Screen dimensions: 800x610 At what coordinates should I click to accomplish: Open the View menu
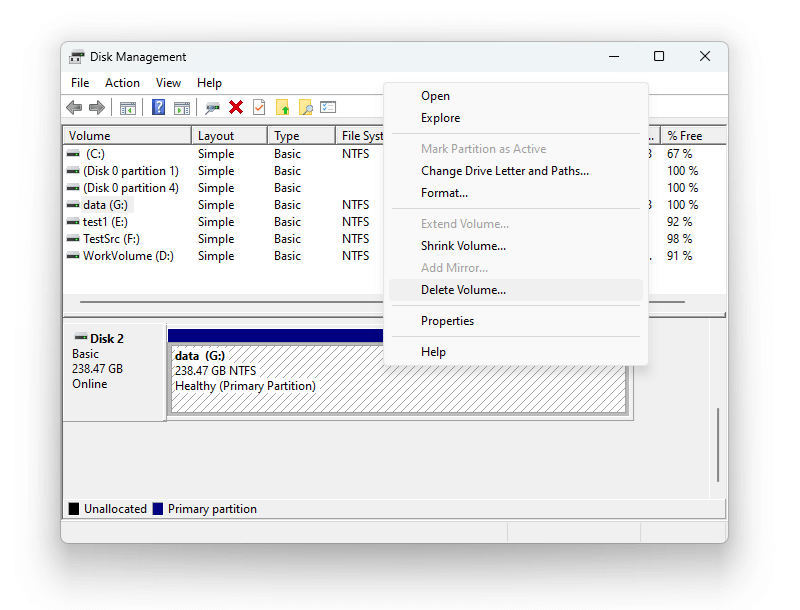pyautogui.click(x=168, y=83)
